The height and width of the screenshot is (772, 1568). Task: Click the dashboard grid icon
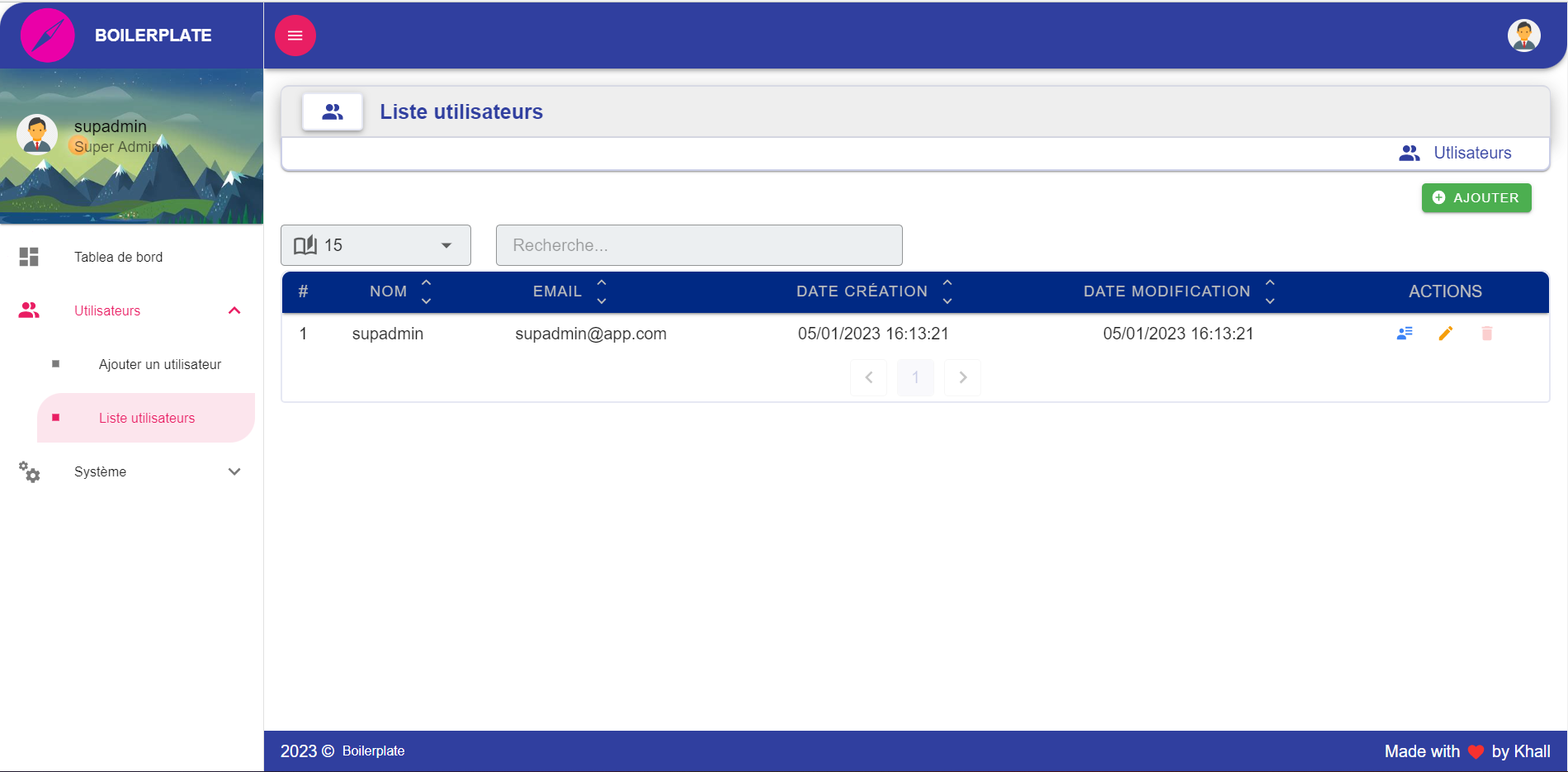tap(29, 257)
